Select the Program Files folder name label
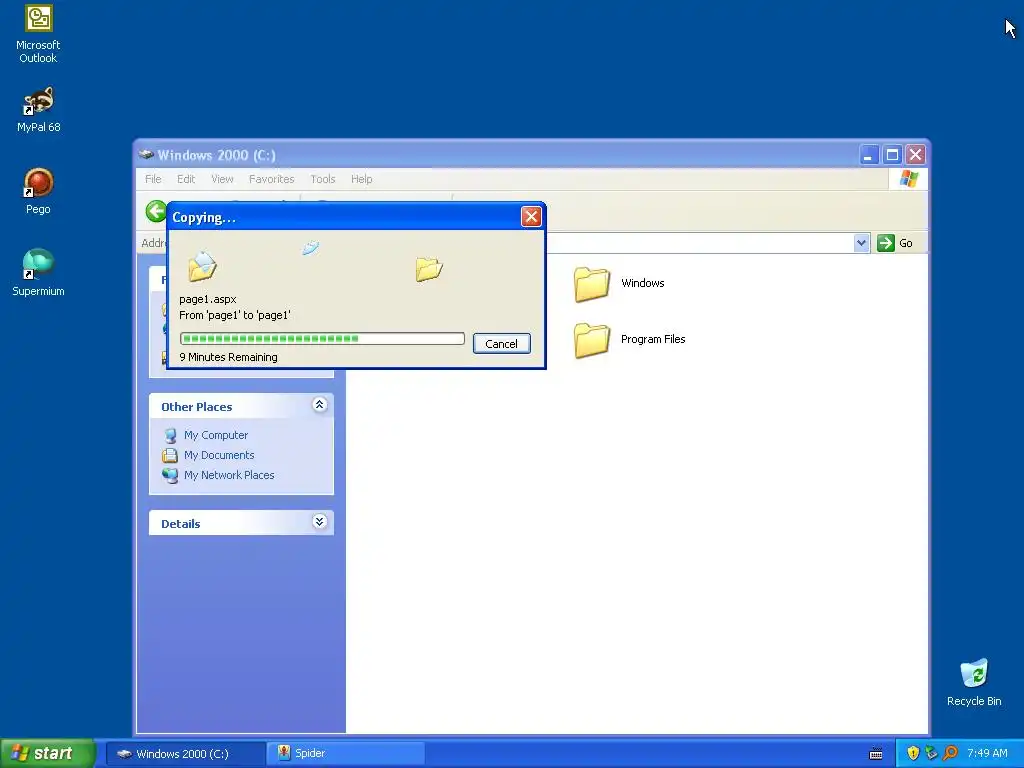Viewport: 1024px width, 768px height. click(653, 340)
